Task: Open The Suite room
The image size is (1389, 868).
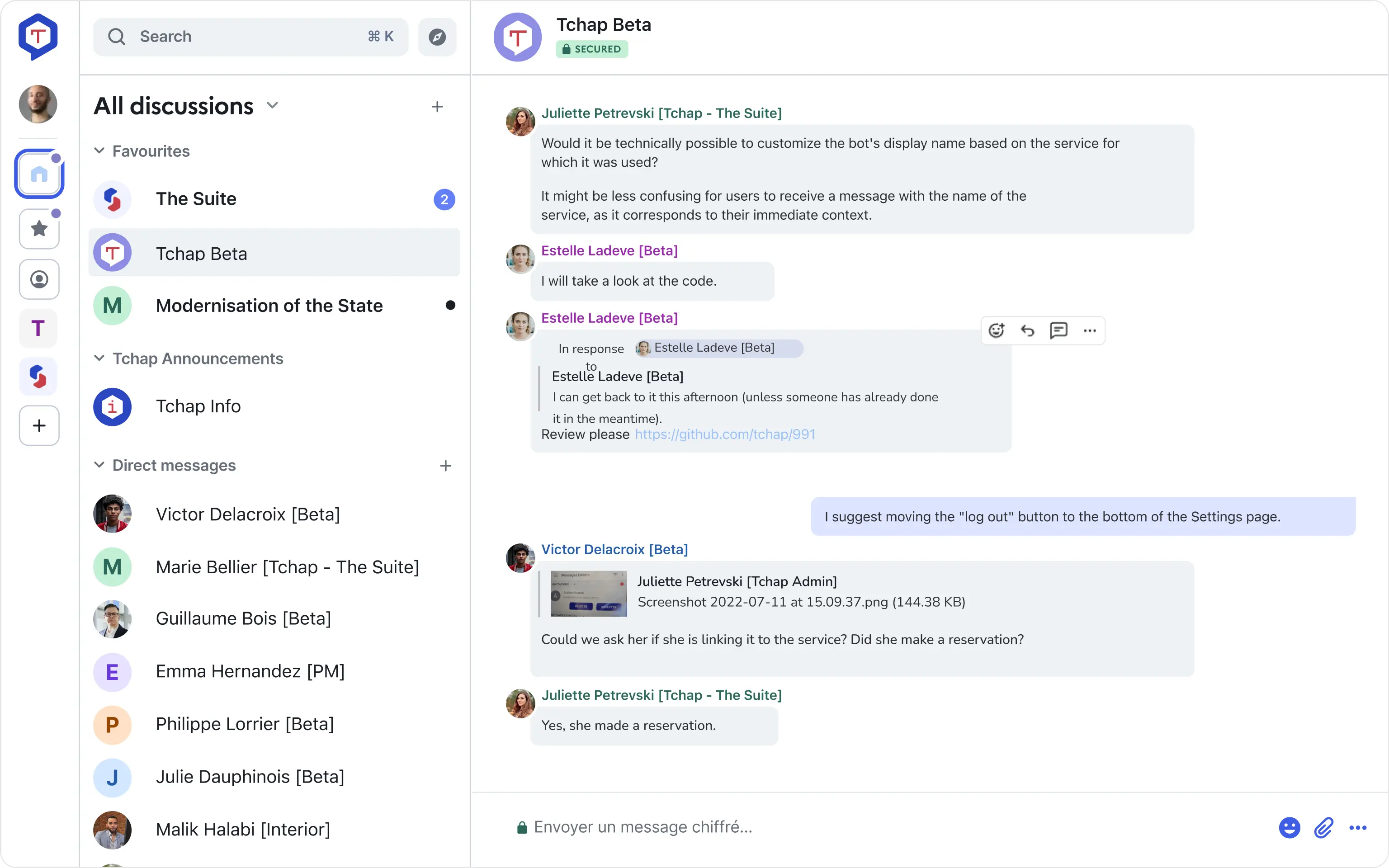Action: click(x=196, y=199)
